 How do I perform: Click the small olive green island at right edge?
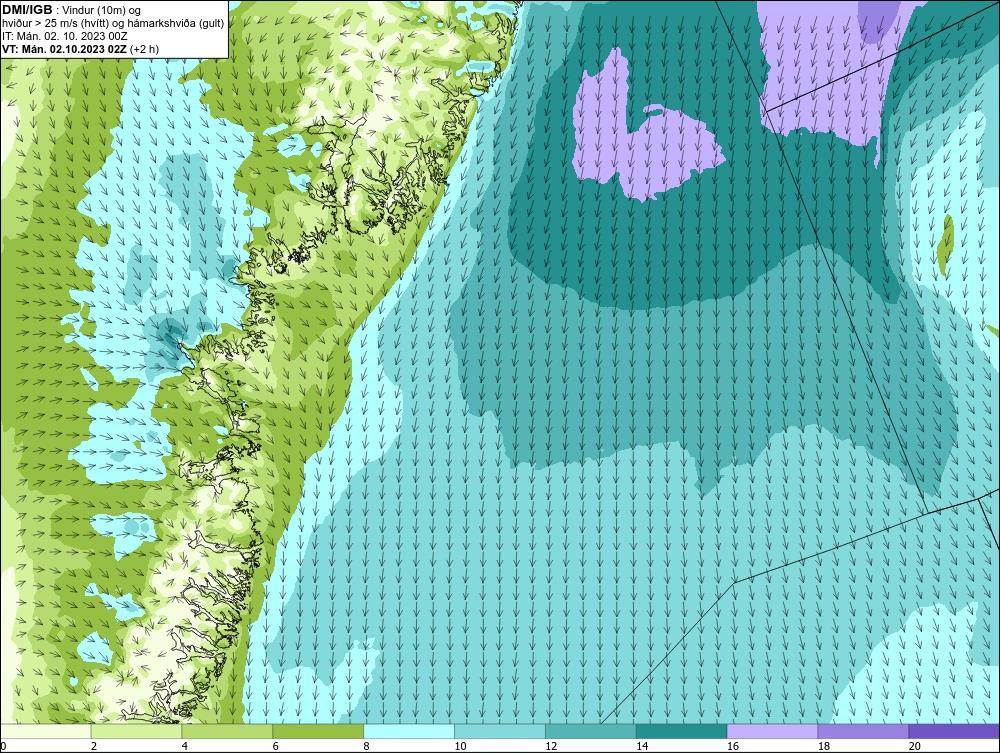[x=948, y=244]
